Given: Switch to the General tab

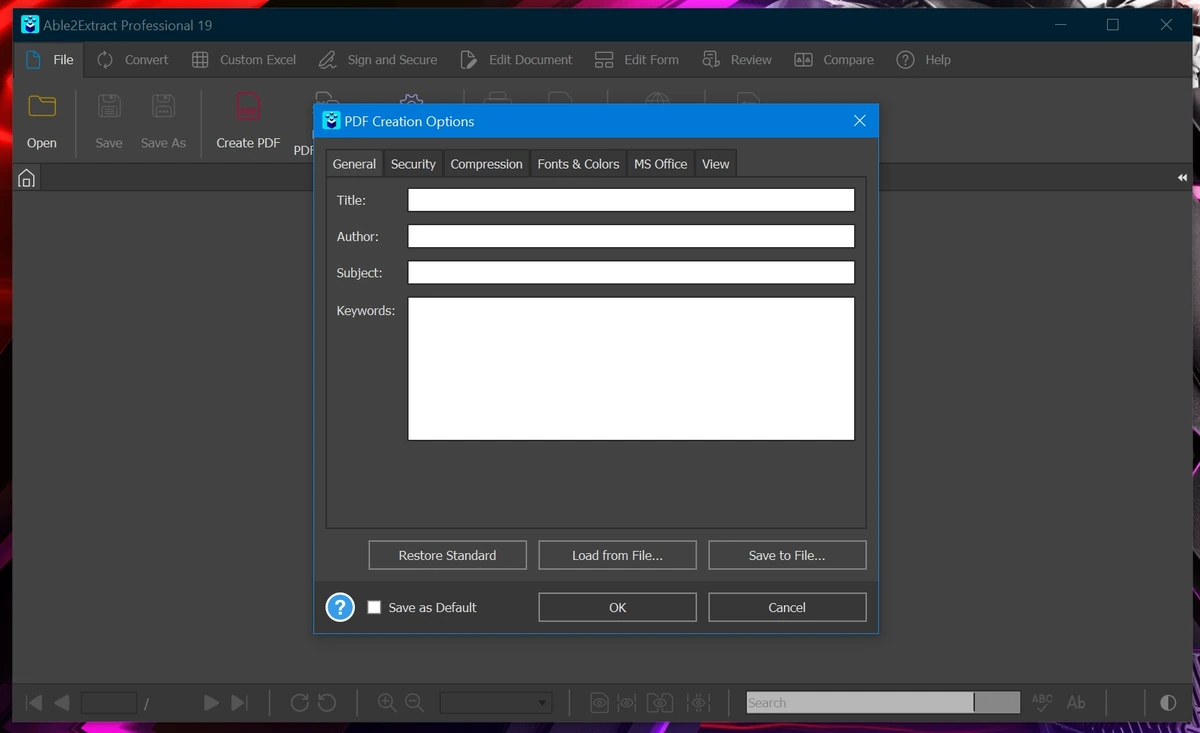Looking at the screenshot, I should 354,164.
